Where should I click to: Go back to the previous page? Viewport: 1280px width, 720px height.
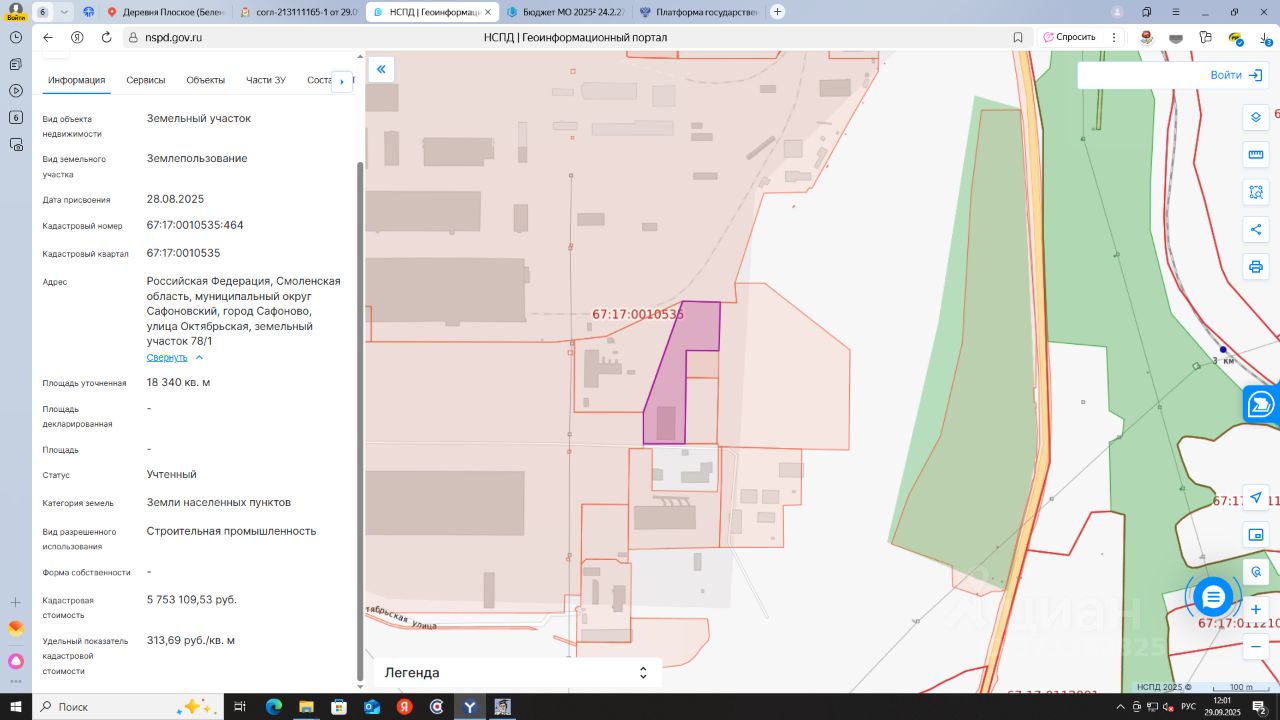47,37
